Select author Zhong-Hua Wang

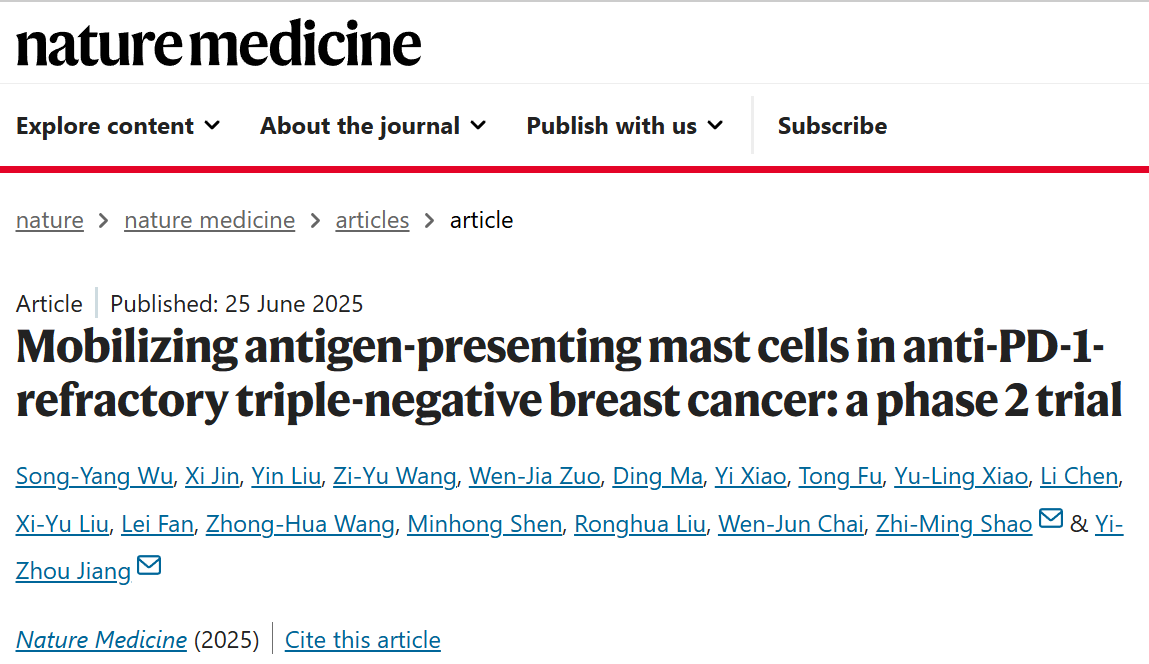coord(300,524)
